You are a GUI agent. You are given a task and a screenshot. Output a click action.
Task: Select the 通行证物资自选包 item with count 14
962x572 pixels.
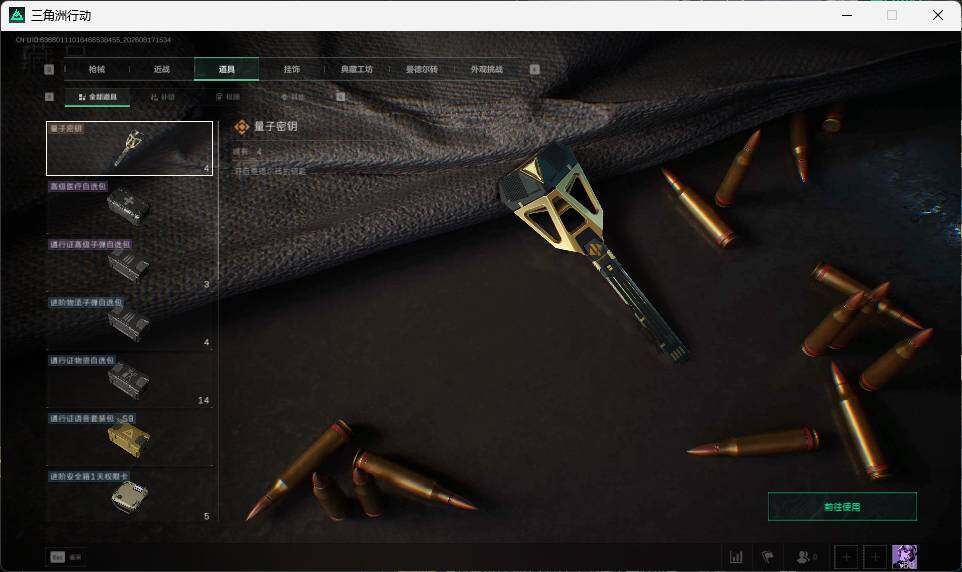(129, 381)
